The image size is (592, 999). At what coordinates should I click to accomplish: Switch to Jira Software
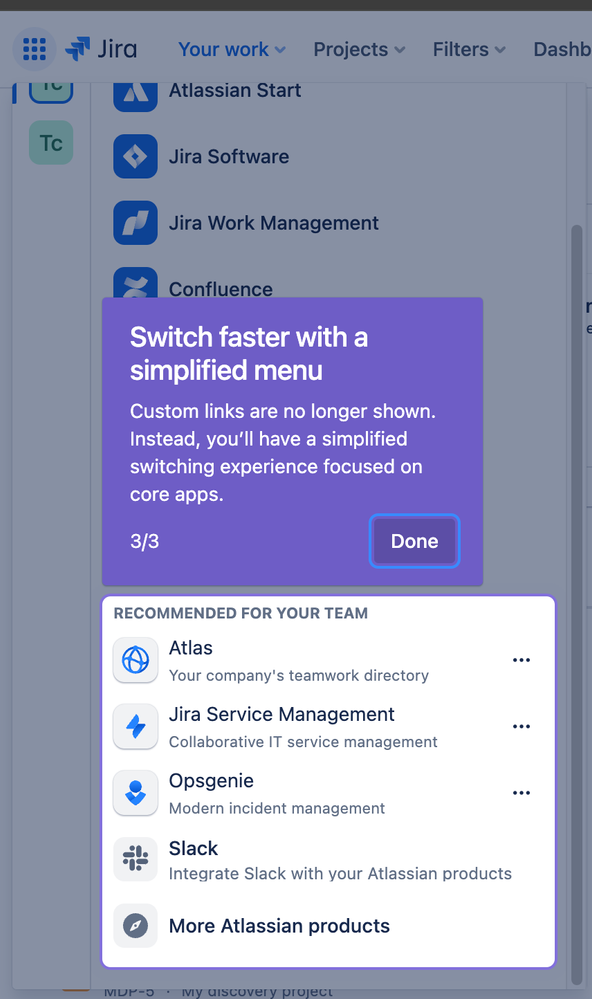(229, 157)
